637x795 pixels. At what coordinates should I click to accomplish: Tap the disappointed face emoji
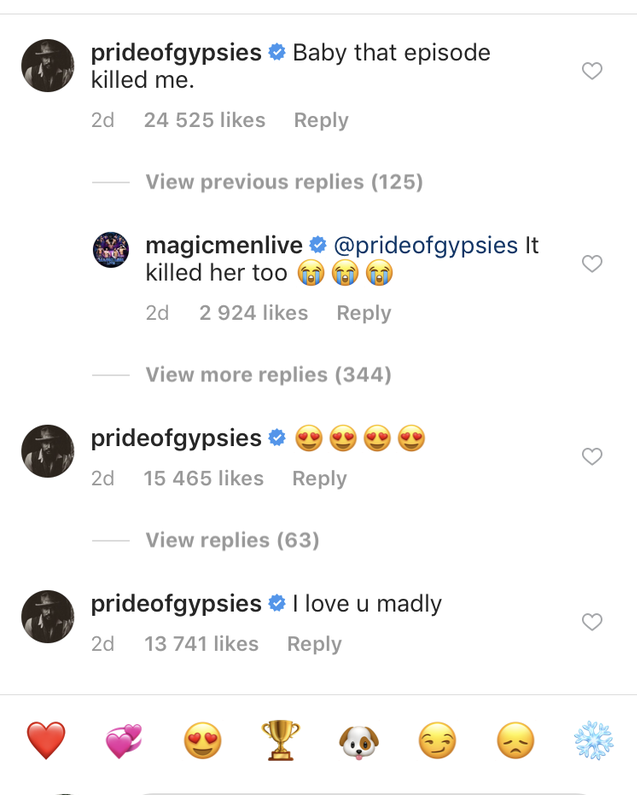tap(514, 741)
